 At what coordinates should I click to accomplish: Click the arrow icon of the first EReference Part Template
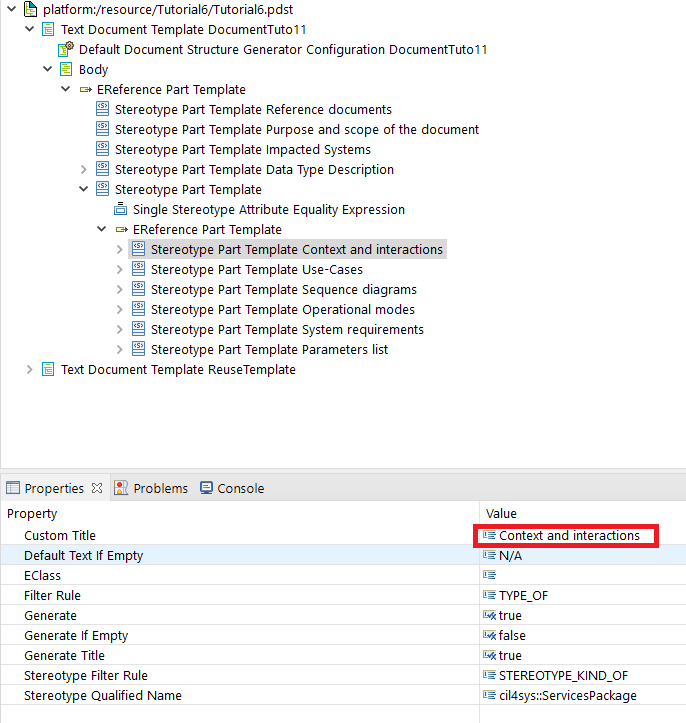point(85,89)
